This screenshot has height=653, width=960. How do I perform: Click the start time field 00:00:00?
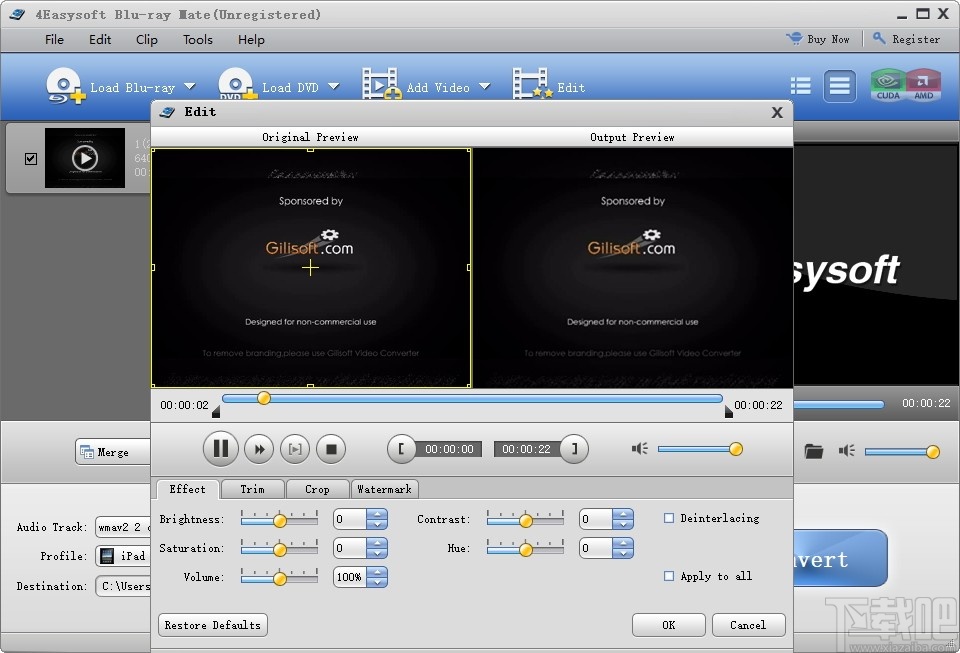point(449,449)
